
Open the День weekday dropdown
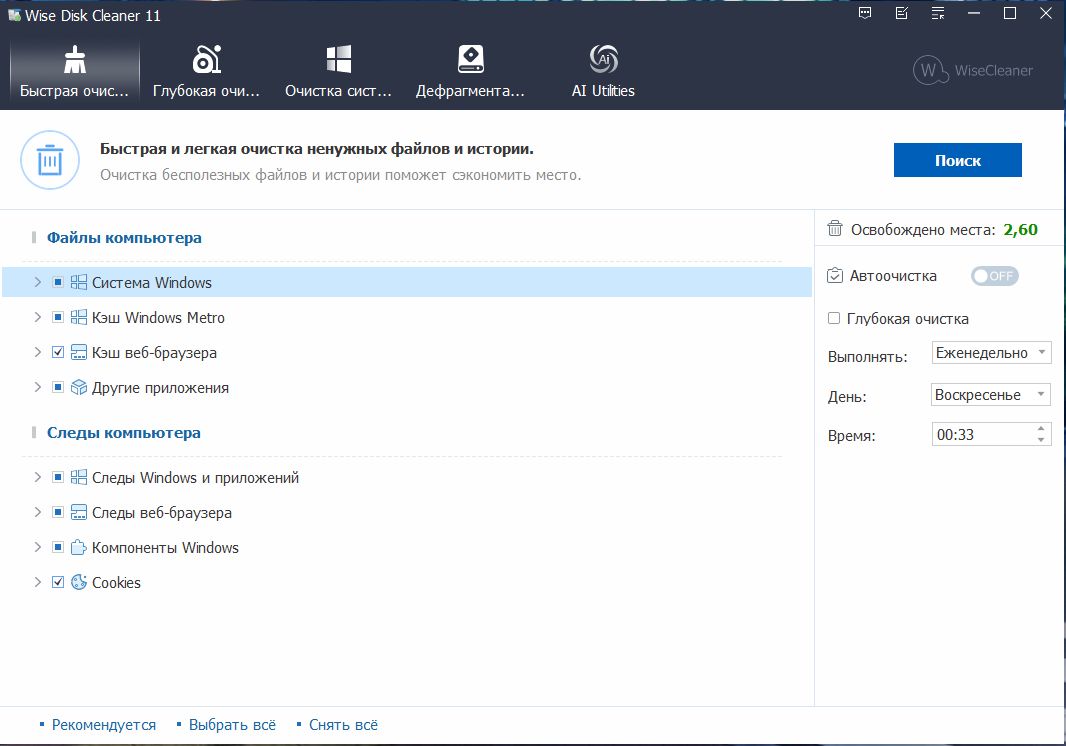pyautogui.click(x=990, y=395)
